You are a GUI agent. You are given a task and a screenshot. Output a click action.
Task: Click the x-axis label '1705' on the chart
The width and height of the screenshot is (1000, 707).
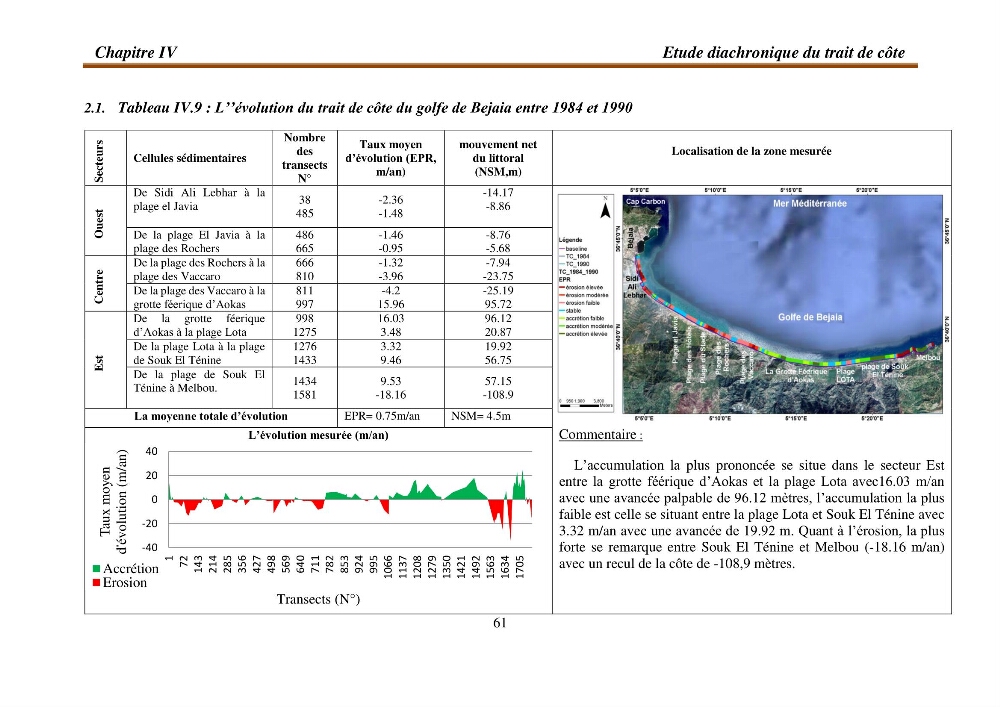520,567
